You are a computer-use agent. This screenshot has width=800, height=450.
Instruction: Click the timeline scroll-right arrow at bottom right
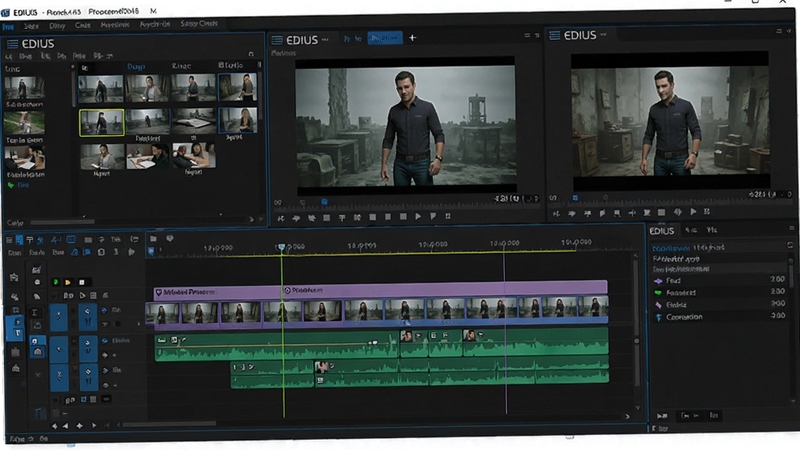tap(628, 417)
